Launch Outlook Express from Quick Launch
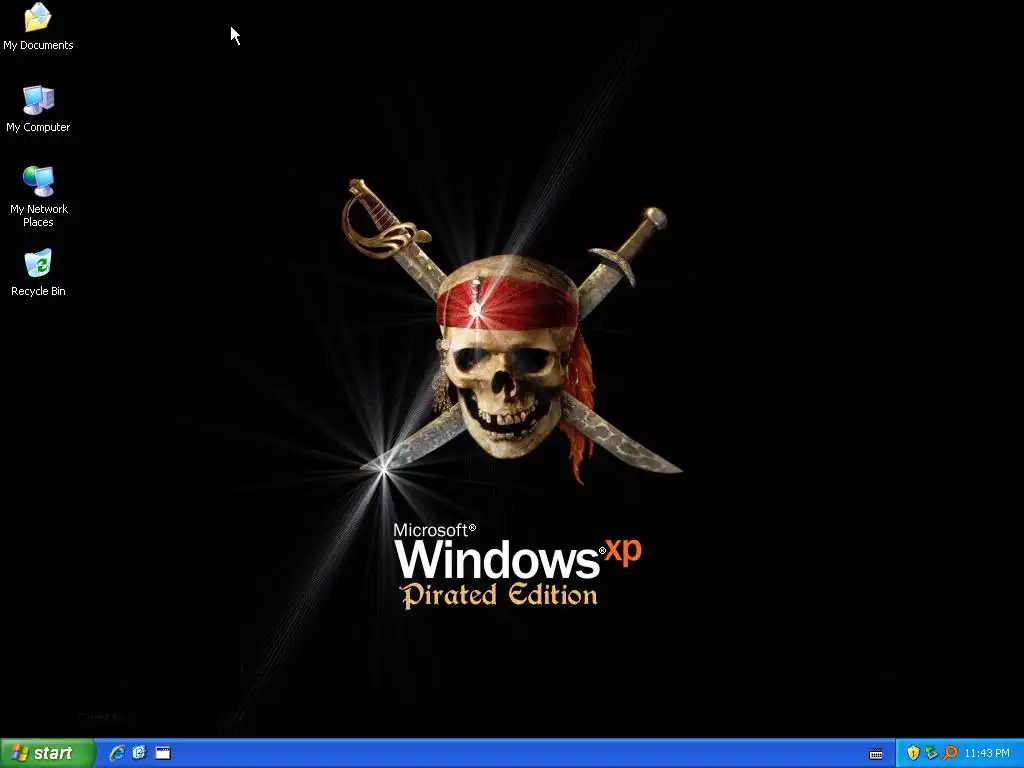The image size is (1024, 768). (x=139, y=753)
